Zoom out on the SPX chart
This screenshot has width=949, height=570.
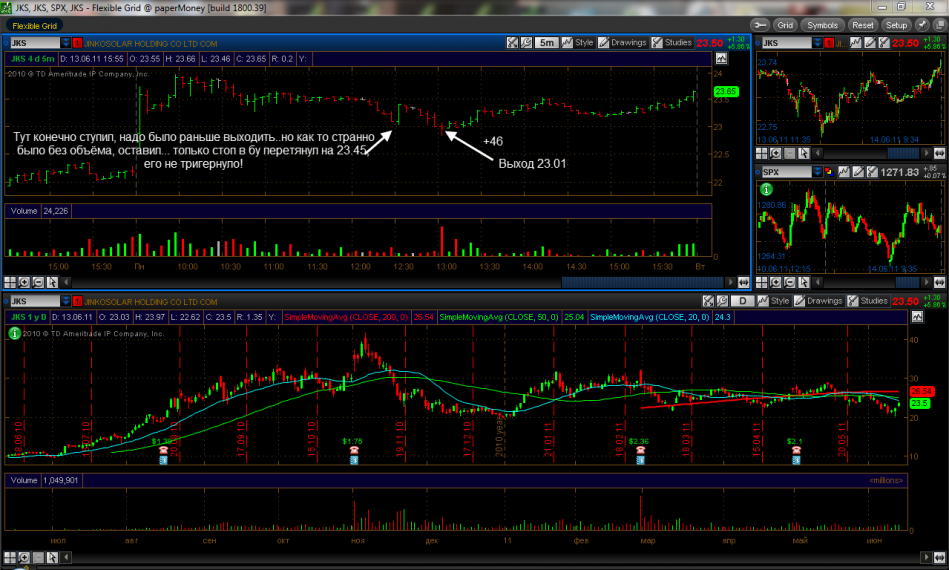pyautogui.click(x=789, y=282)
